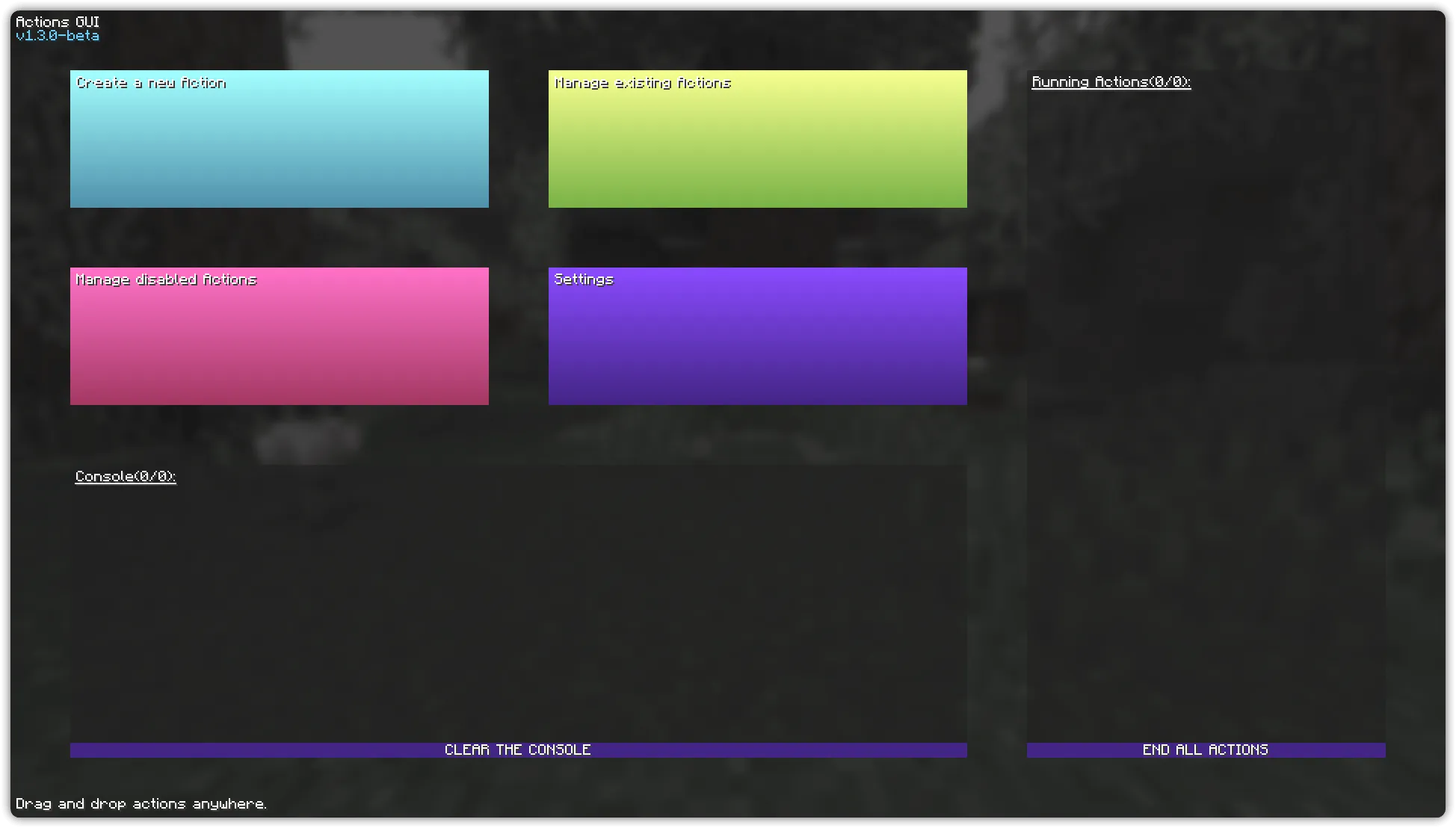This screenshot has width=1456, height=828.
Task: Click the drag and drop actions hint text
Action: (x=142, y=803)
